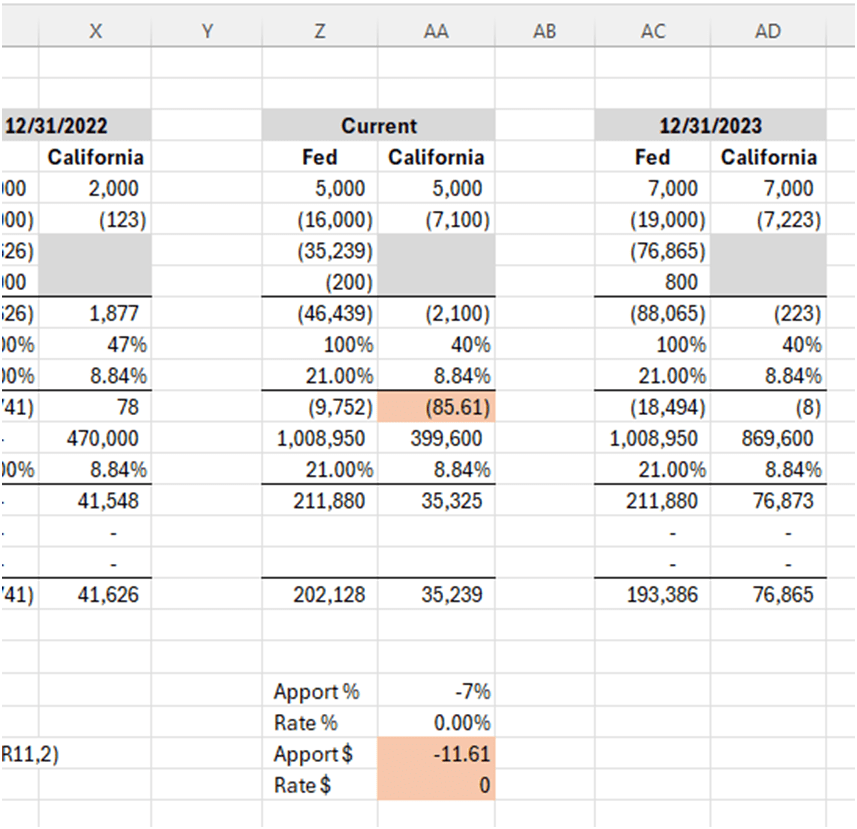
Task: Click the 12/31/2023 heading cell
Action: [x=710, y=126]
